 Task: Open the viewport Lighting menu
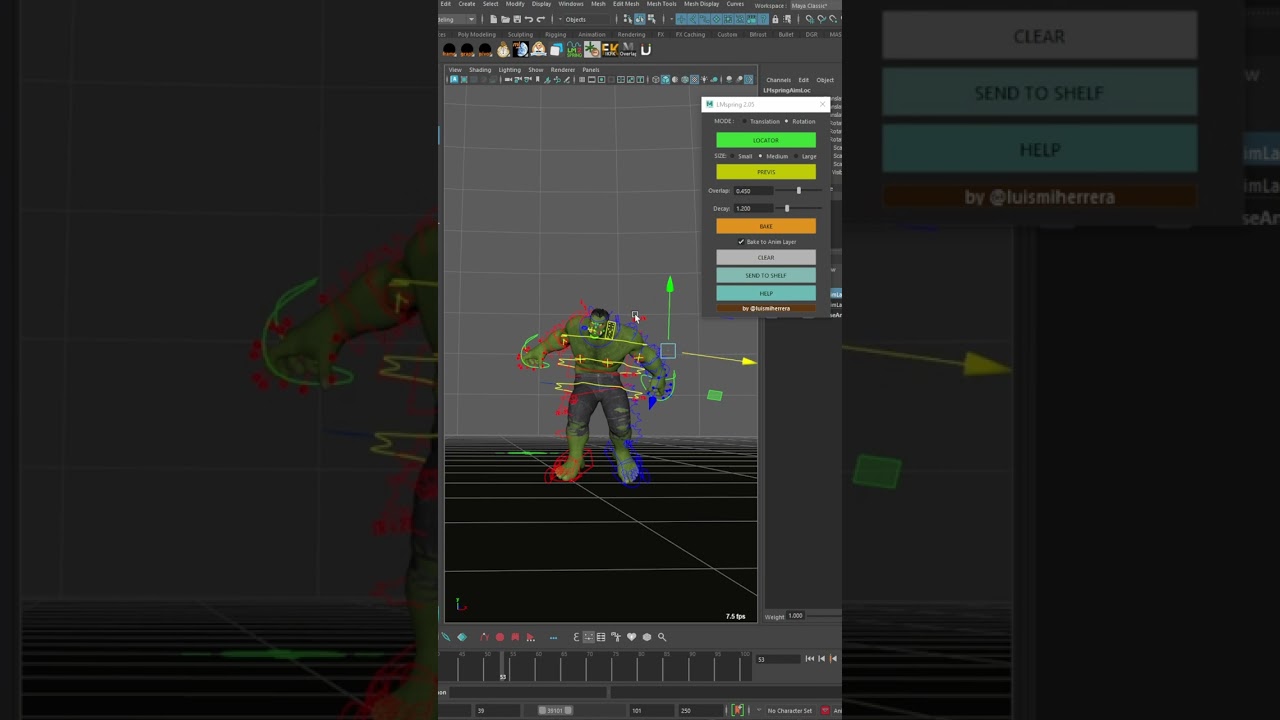(x=510, y=70)
